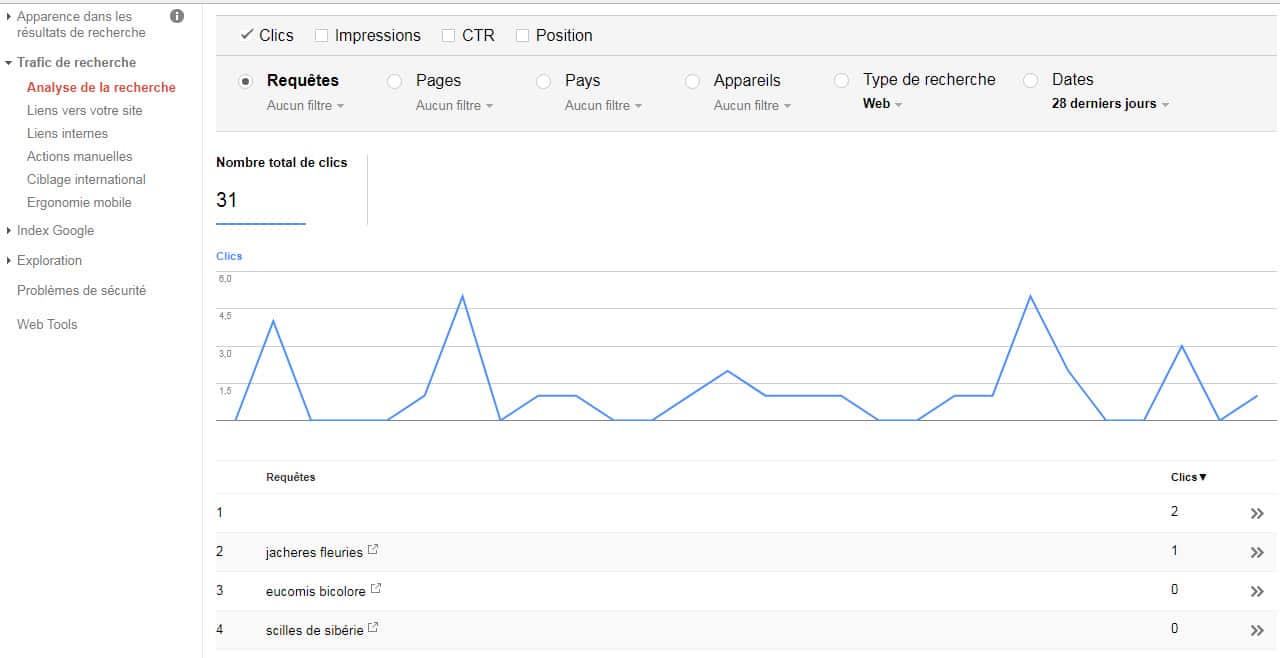Click double-chevron for scilles de sibérie row
This screenshot has width=1280, height=658.
[x=1257, y=630]
